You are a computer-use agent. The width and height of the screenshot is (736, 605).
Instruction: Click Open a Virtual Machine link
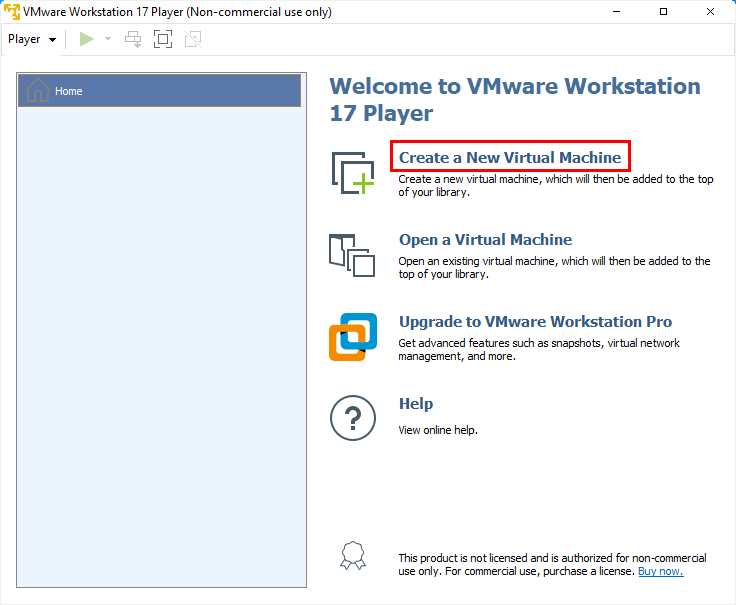pyautogui.click(x=485, y=239)
